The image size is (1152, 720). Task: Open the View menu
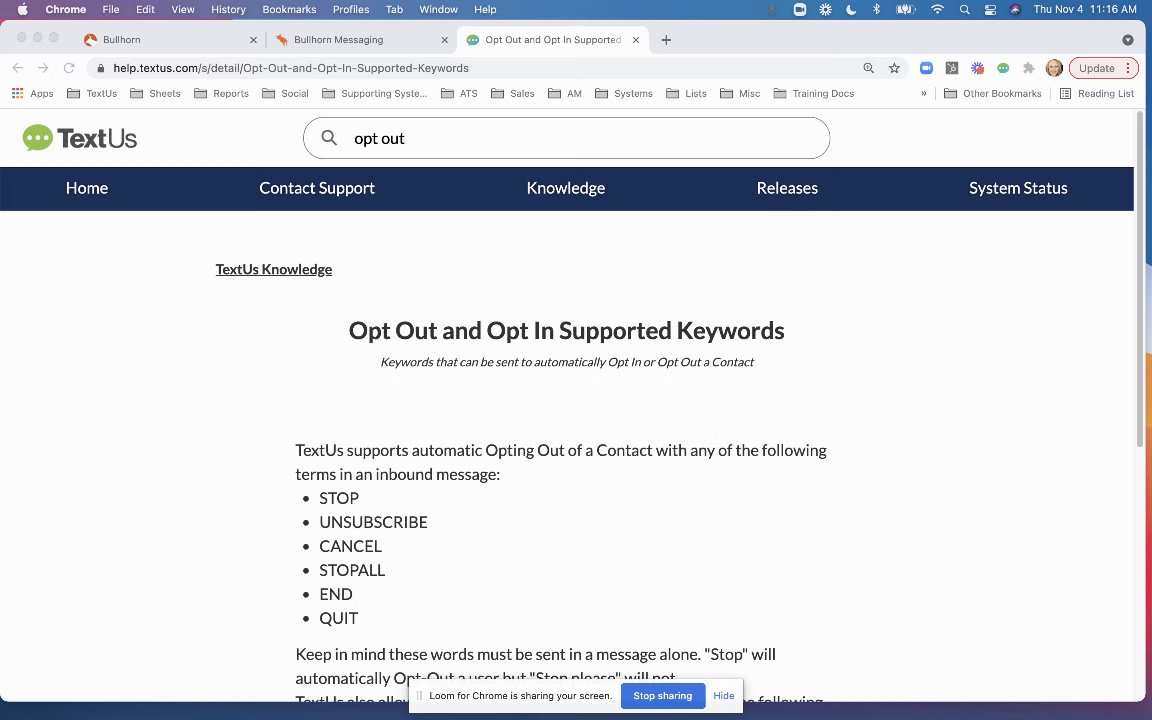(182, 9)
